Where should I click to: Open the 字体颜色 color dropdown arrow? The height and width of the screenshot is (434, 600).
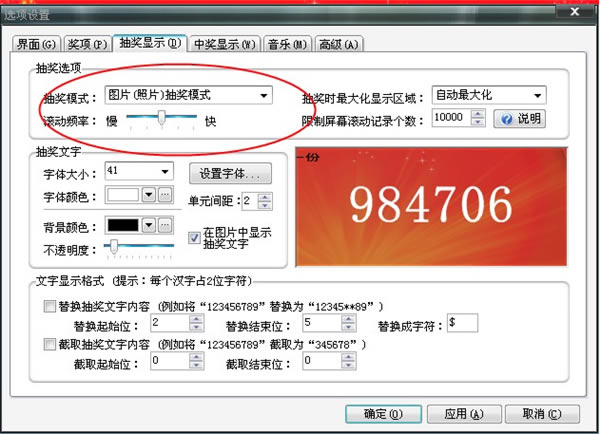[x=149, y=196]
